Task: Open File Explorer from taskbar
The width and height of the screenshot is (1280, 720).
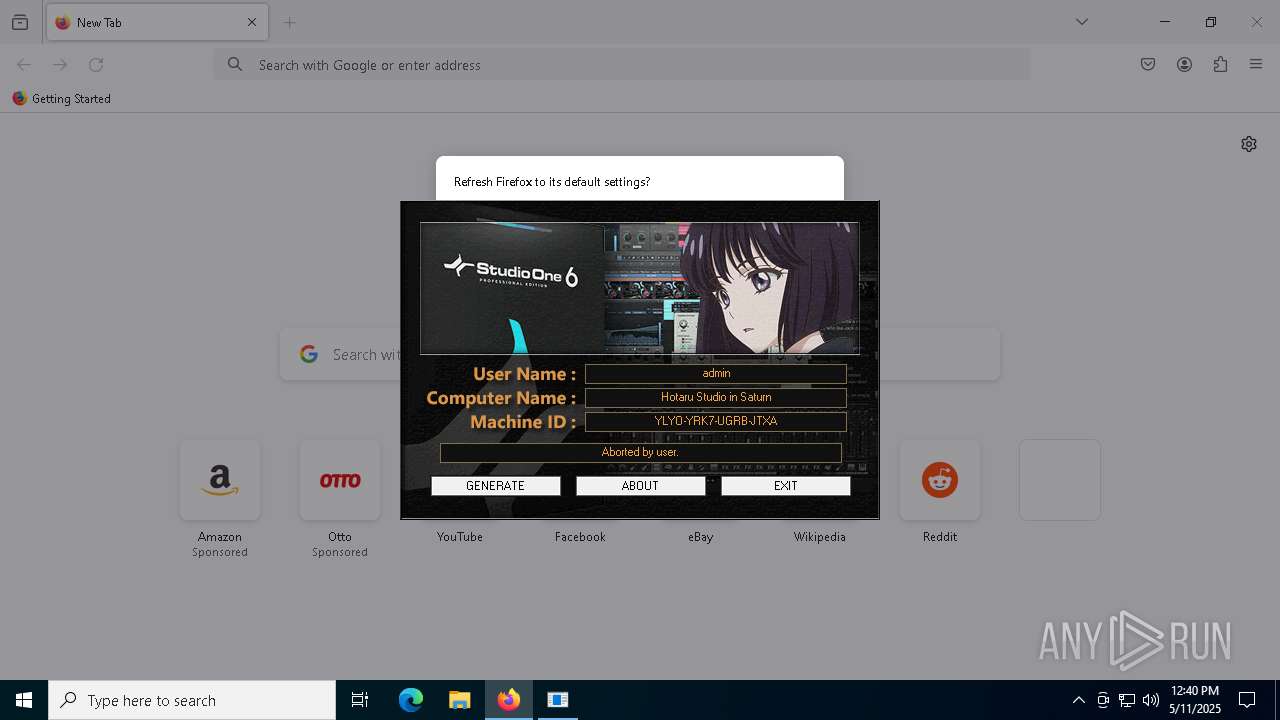Action: point(459,700)
